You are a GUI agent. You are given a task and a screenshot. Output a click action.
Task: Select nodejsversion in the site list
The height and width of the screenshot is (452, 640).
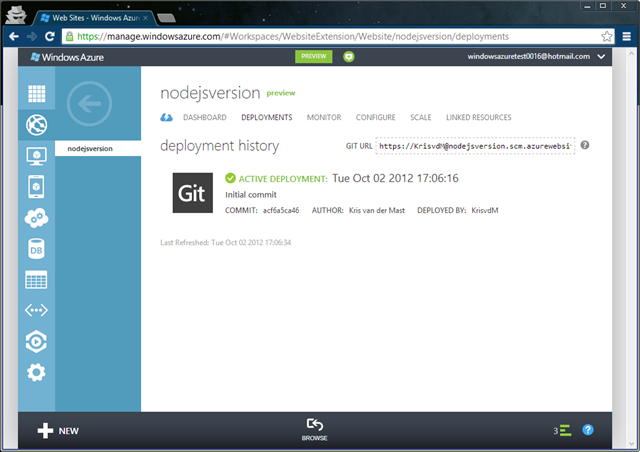pos(98,149)
